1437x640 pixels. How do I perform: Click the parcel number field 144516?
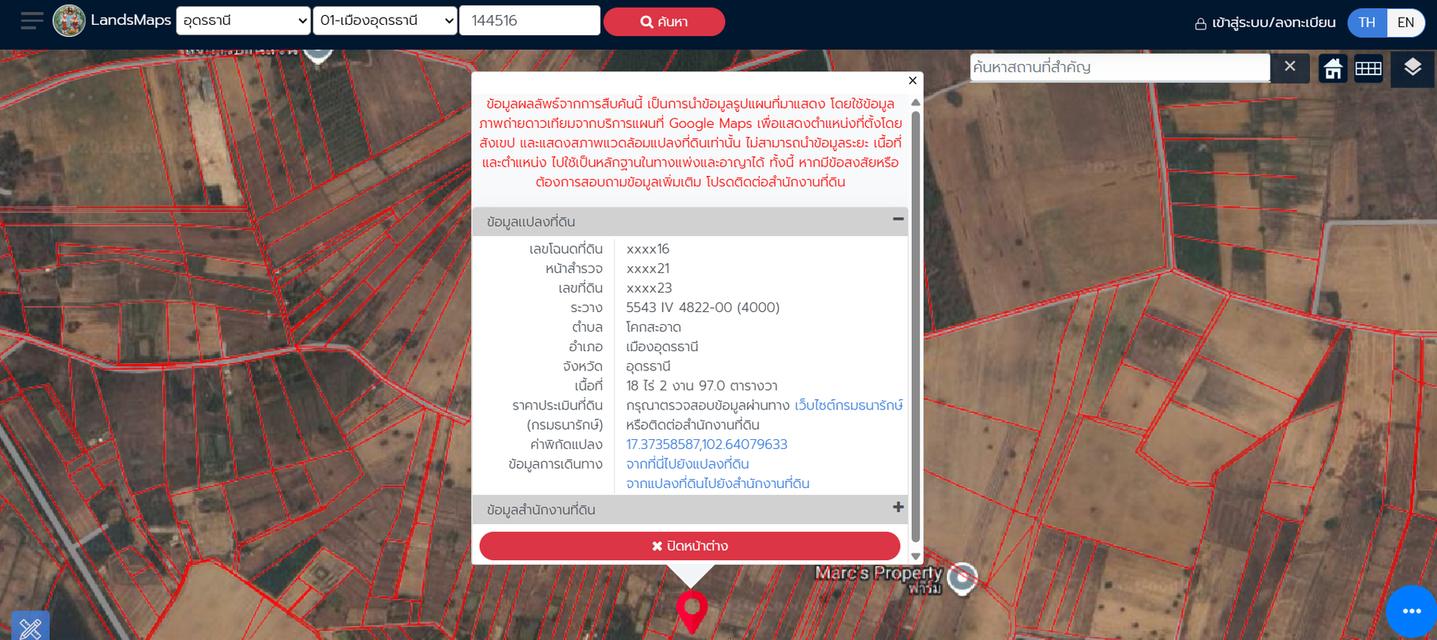tap(530, 20)
